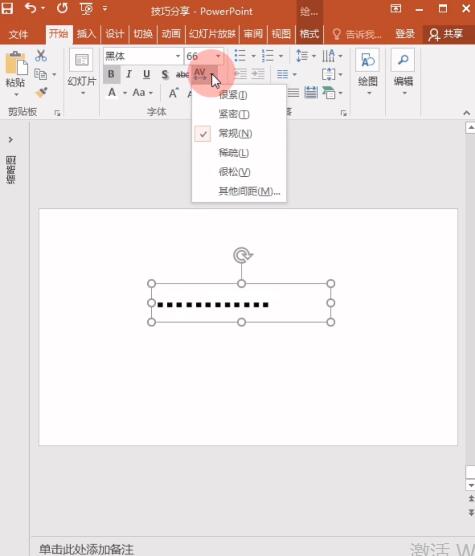
Task: Switch to the 设计 tab
Action: coord(114,34)
